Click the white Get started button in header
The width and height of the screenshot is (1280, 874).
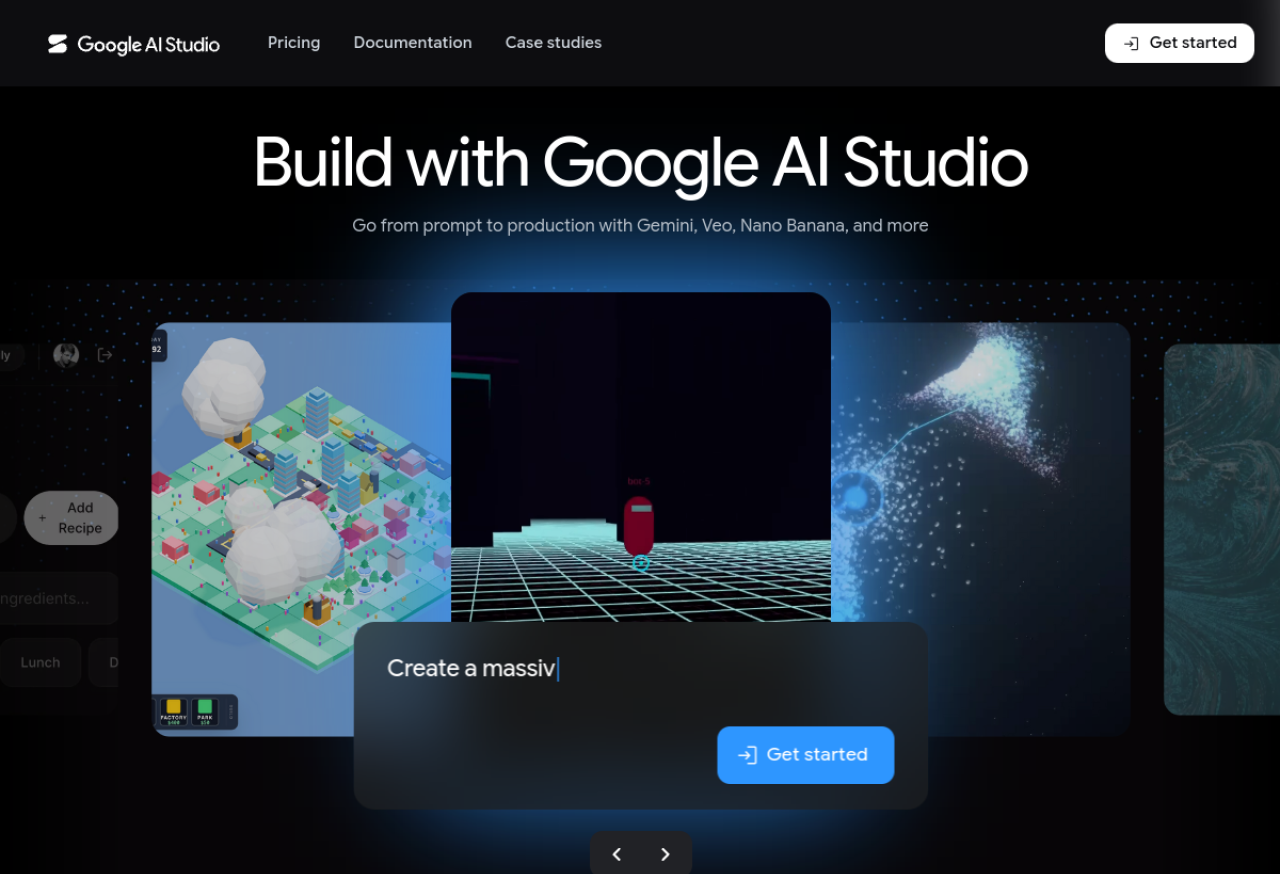click(1179, 43)
